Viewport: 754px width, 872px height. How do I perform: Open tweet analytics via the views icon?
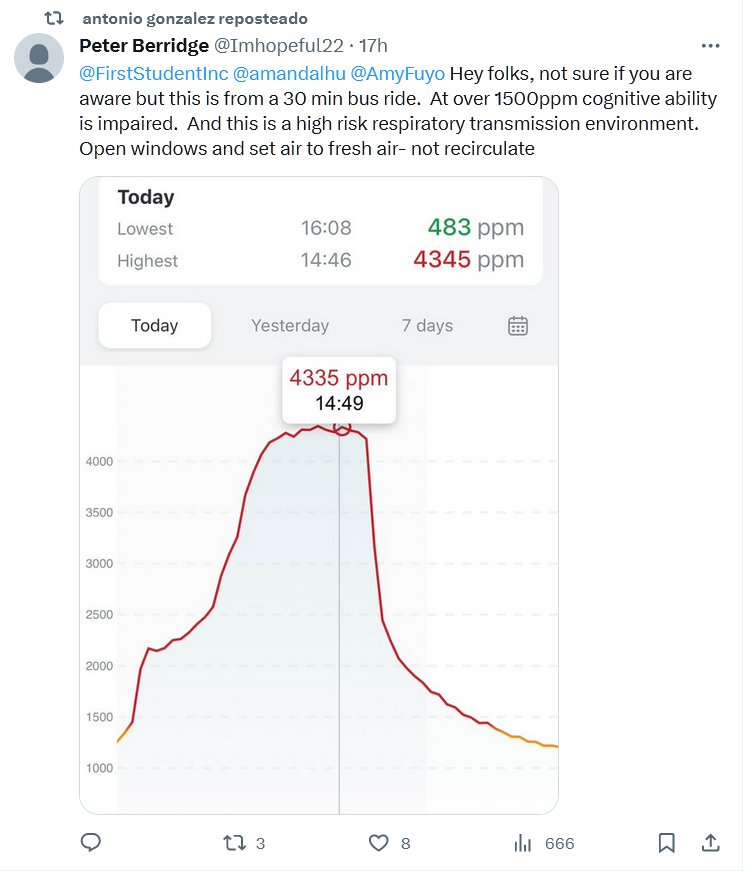coord(522,843)
